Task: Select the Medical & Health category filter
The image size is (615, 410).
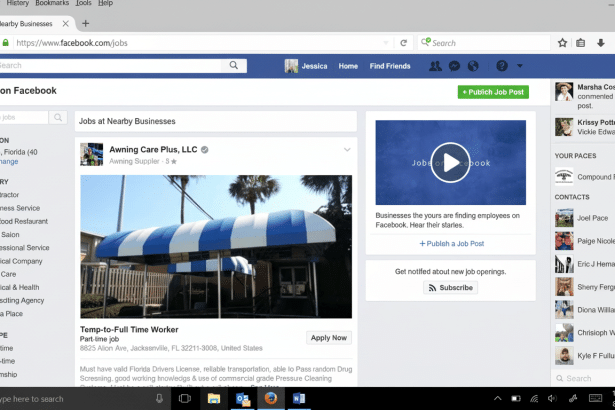Action: (x=20, y=287)
